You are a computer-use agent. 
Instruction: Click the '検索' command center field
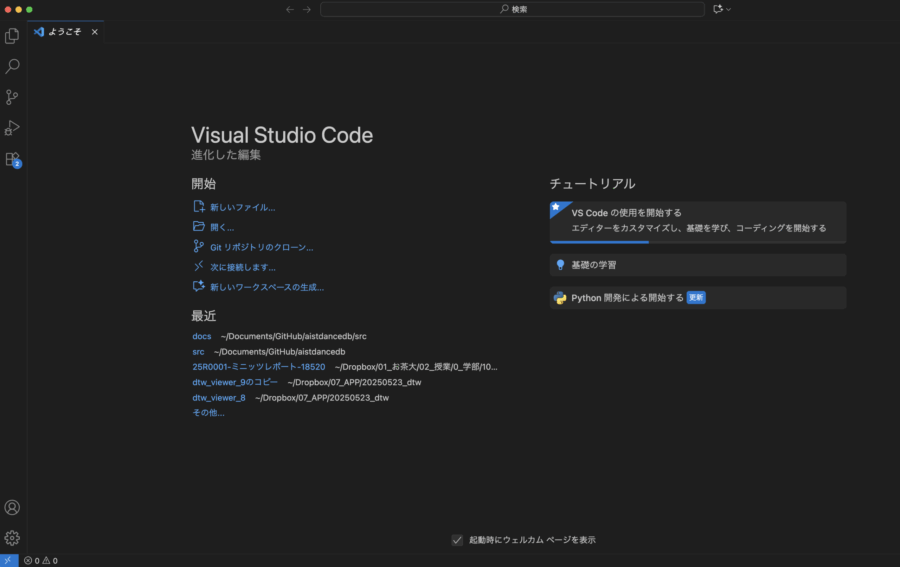point(512,9)
